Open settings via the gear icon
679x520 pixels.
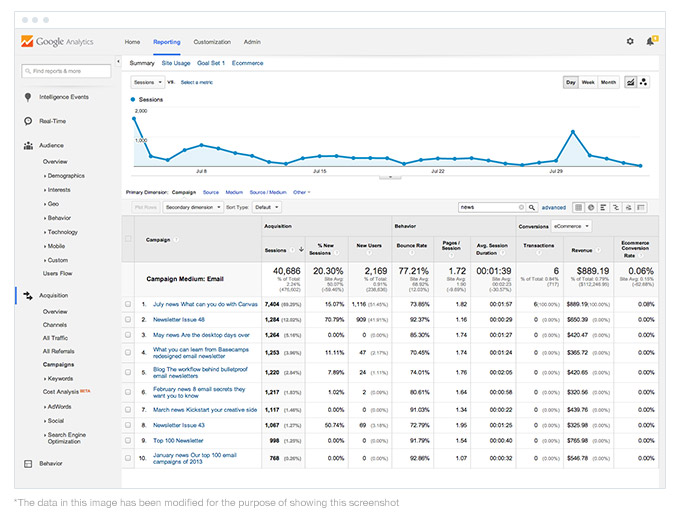point(630,41)
